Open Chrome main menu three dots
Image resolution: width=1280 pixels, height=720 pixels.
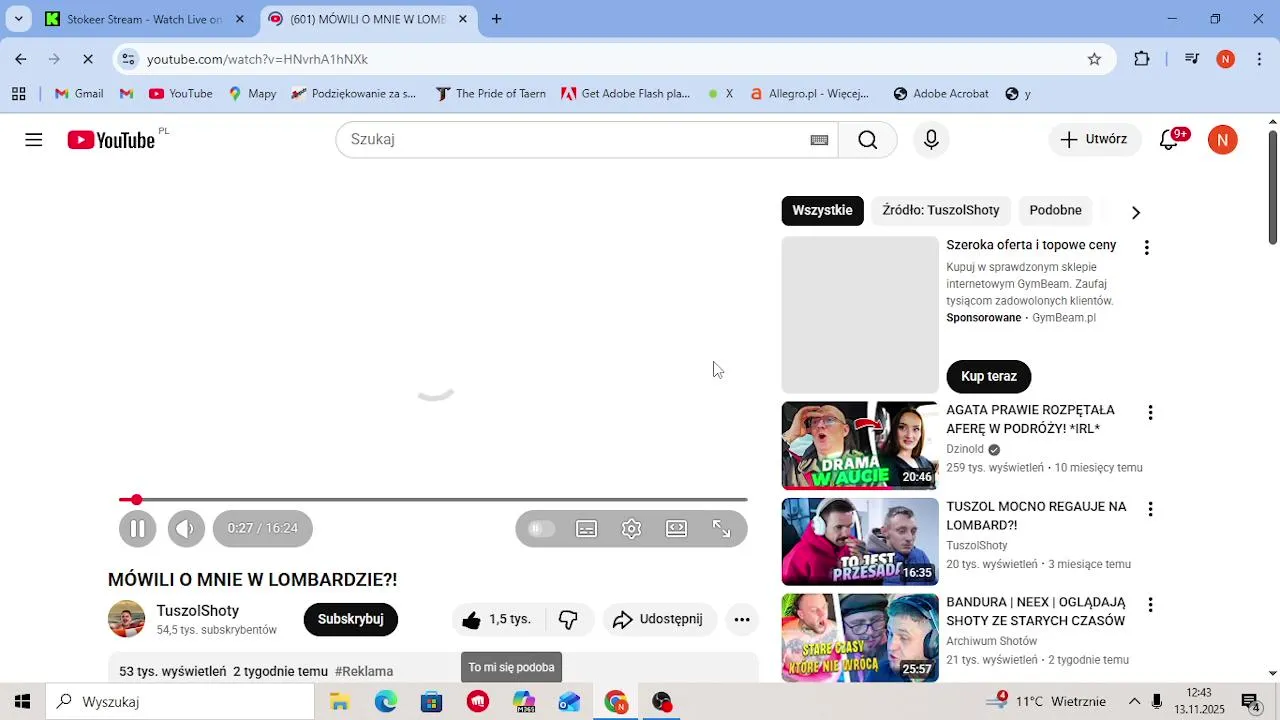(x=1259, y=60)
